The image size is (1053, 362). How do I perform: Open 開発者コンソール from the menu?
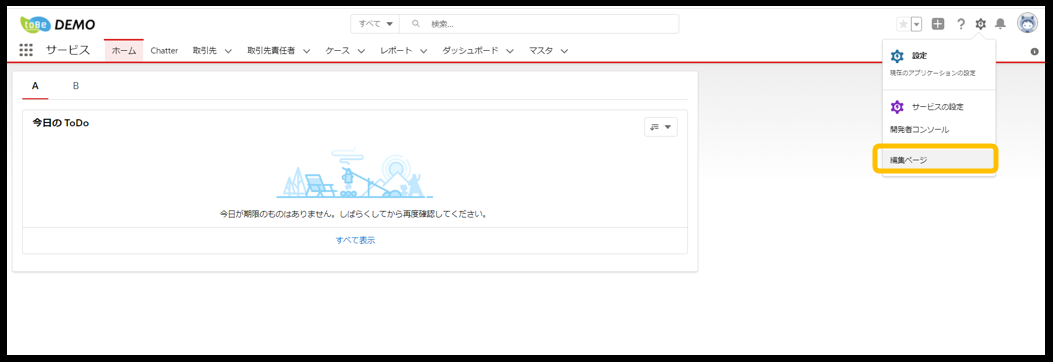point(919,130)
